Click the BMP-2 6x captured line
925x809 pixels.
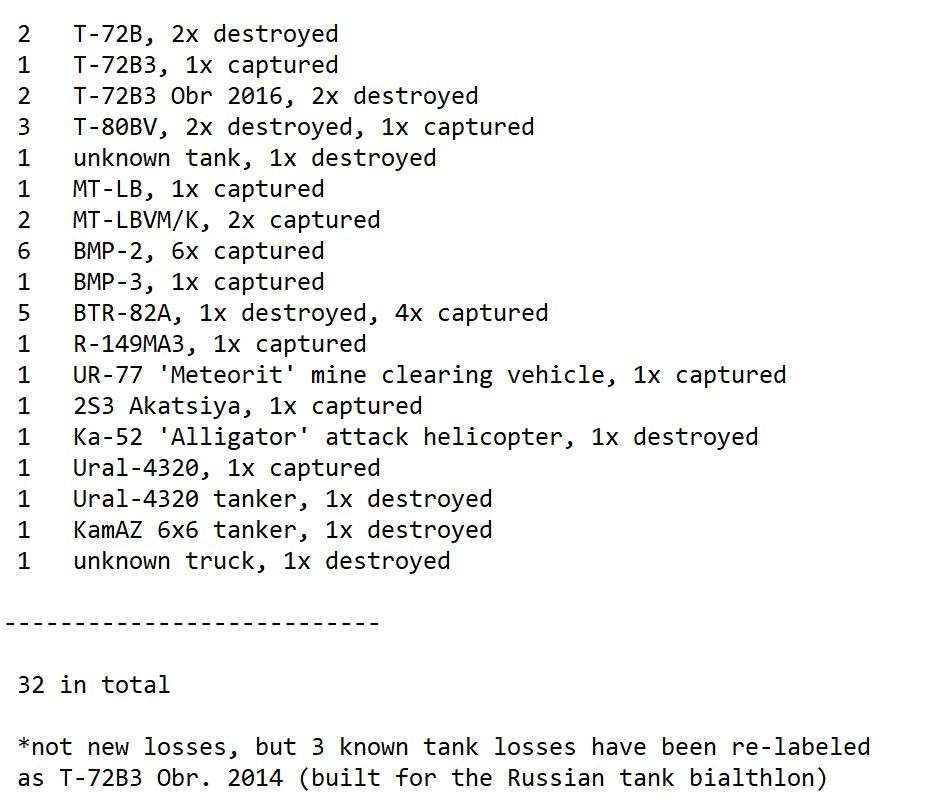point(198,251)
